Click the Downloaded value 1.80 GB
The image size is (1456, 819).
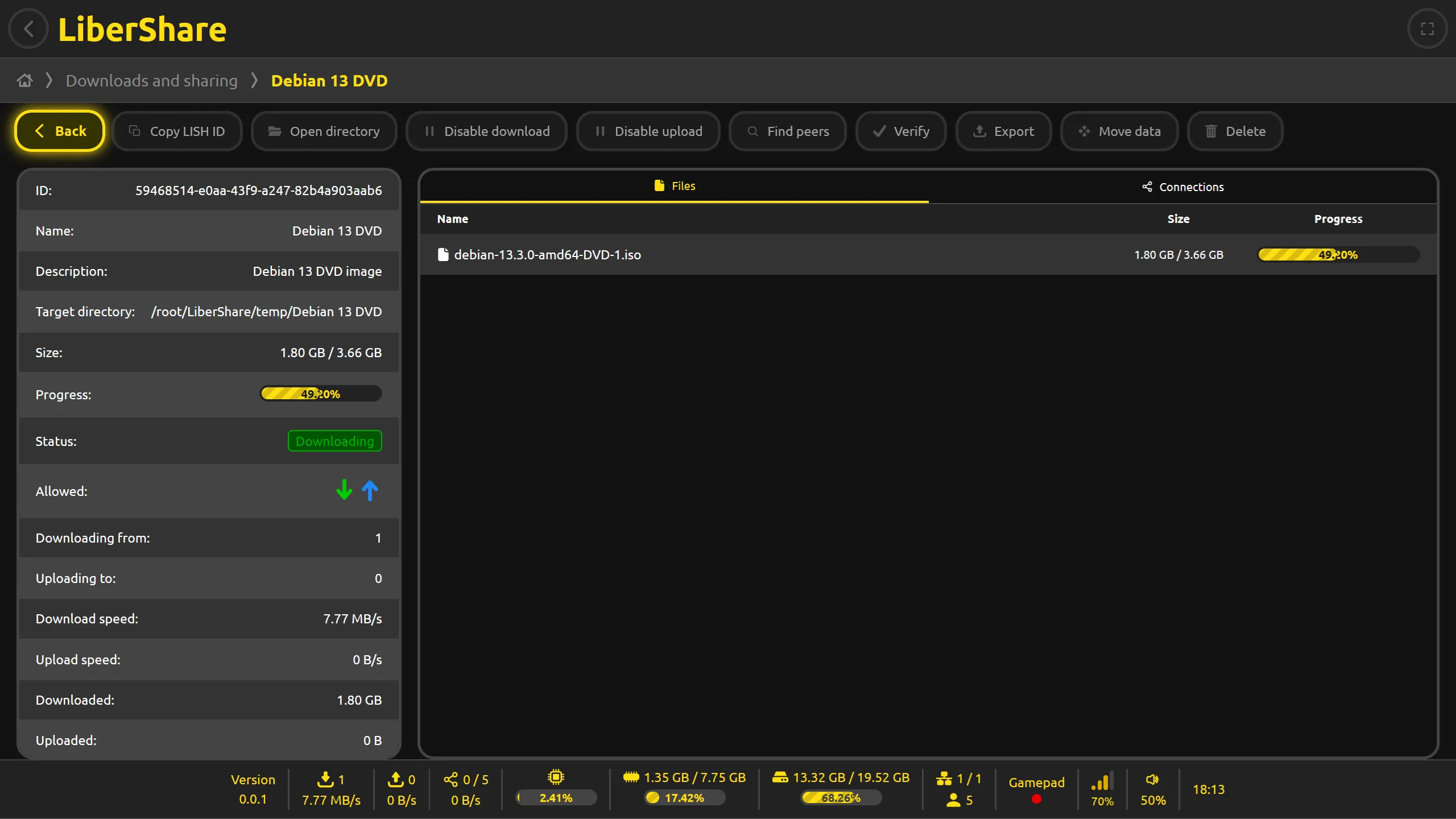click(x=359, y=700)
